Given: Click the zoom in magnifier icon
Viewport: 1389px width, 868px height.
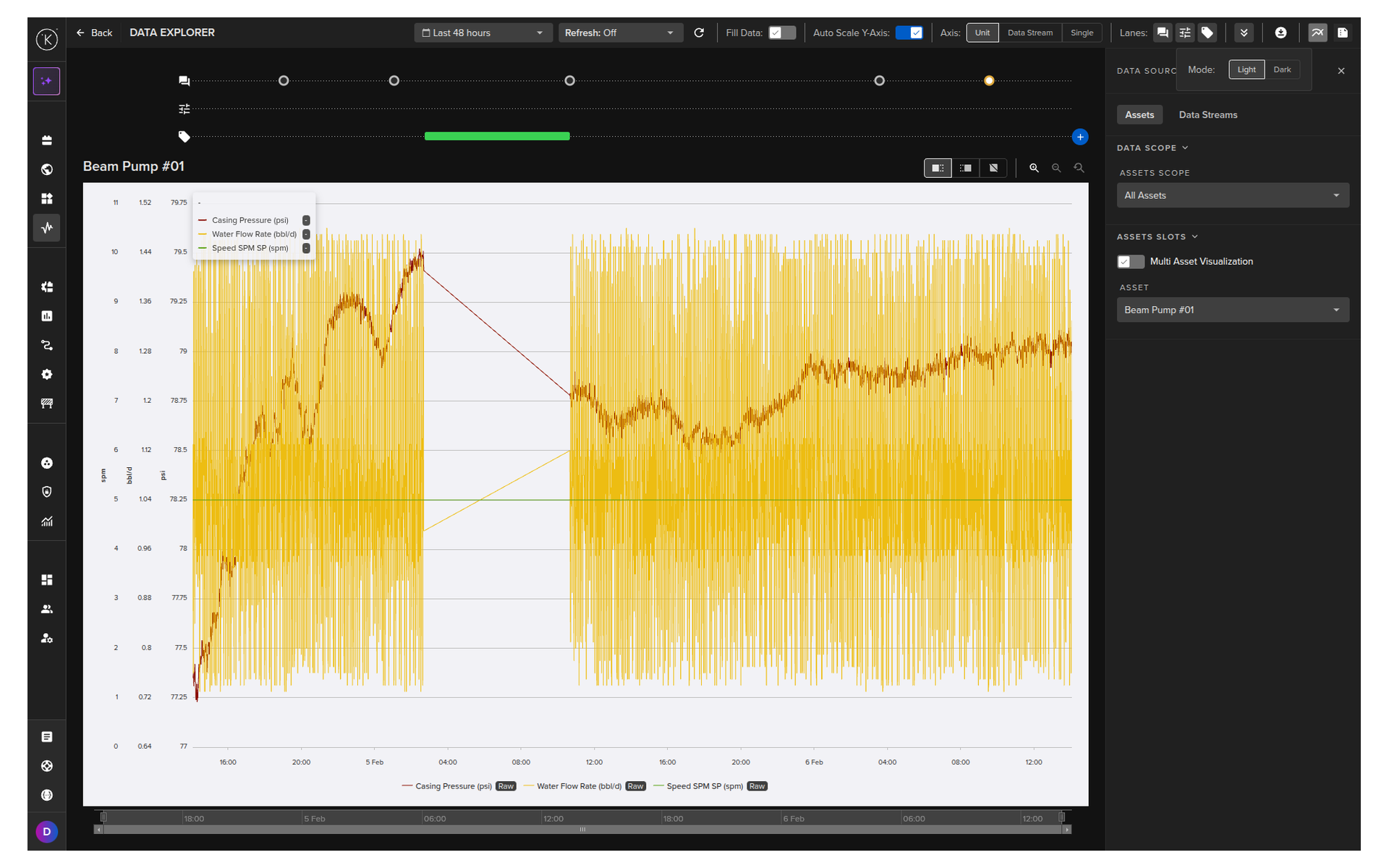Looking at the screenshot, I should [x=1034, y=168].
